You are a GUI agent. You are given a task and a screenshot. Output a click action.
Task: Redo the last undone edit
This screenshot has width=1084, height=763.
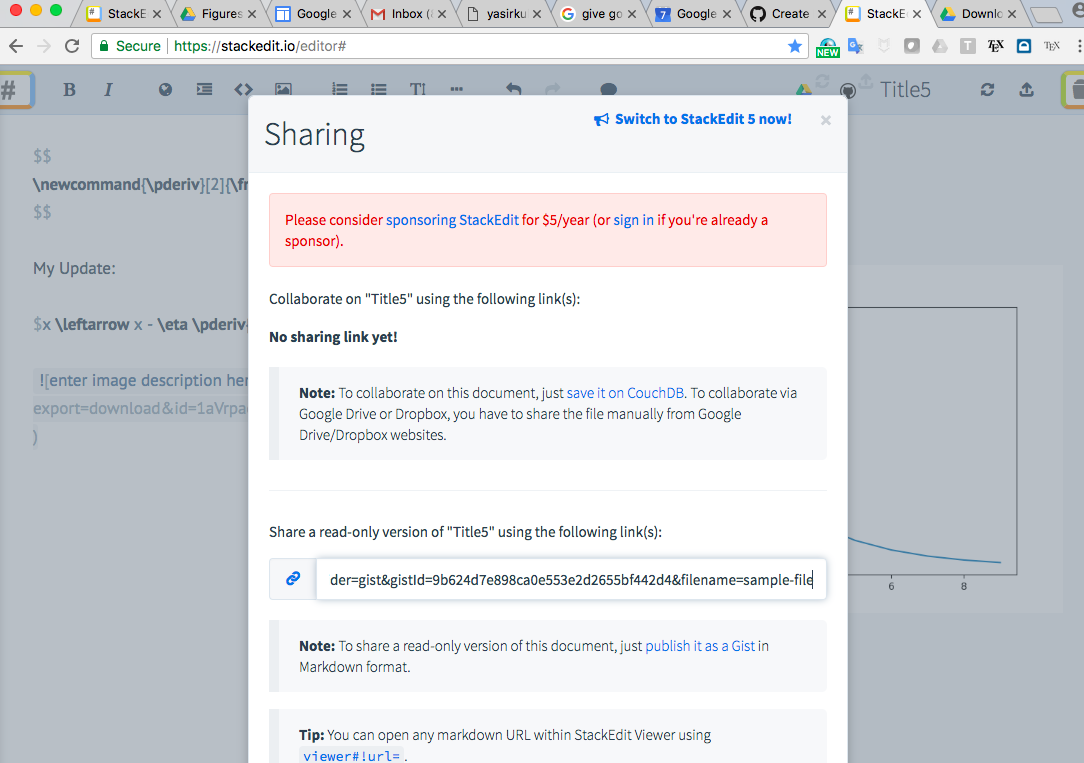click(x=552, y=89)
